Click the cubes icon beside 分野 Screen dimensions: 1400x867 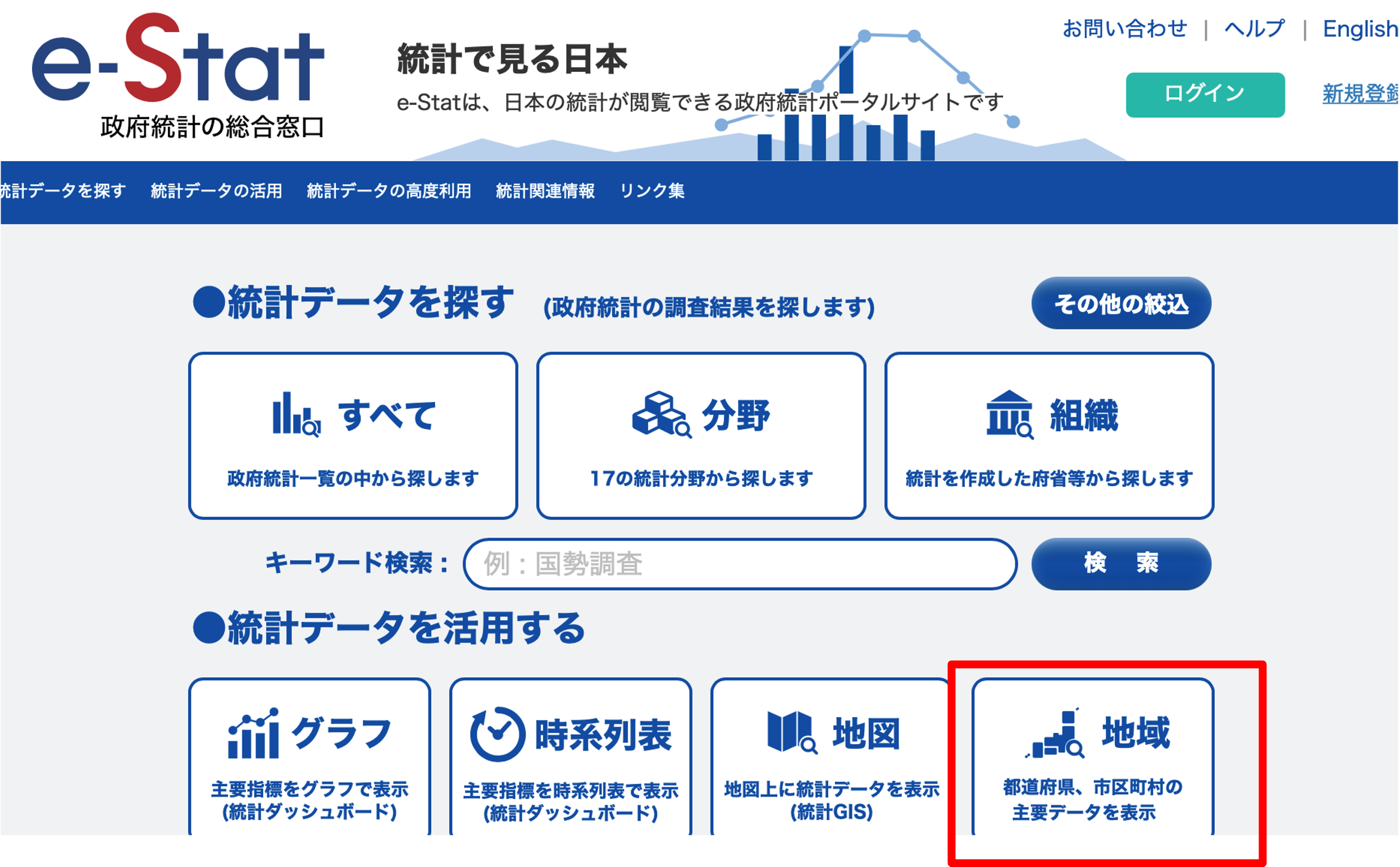click(662, 414)
